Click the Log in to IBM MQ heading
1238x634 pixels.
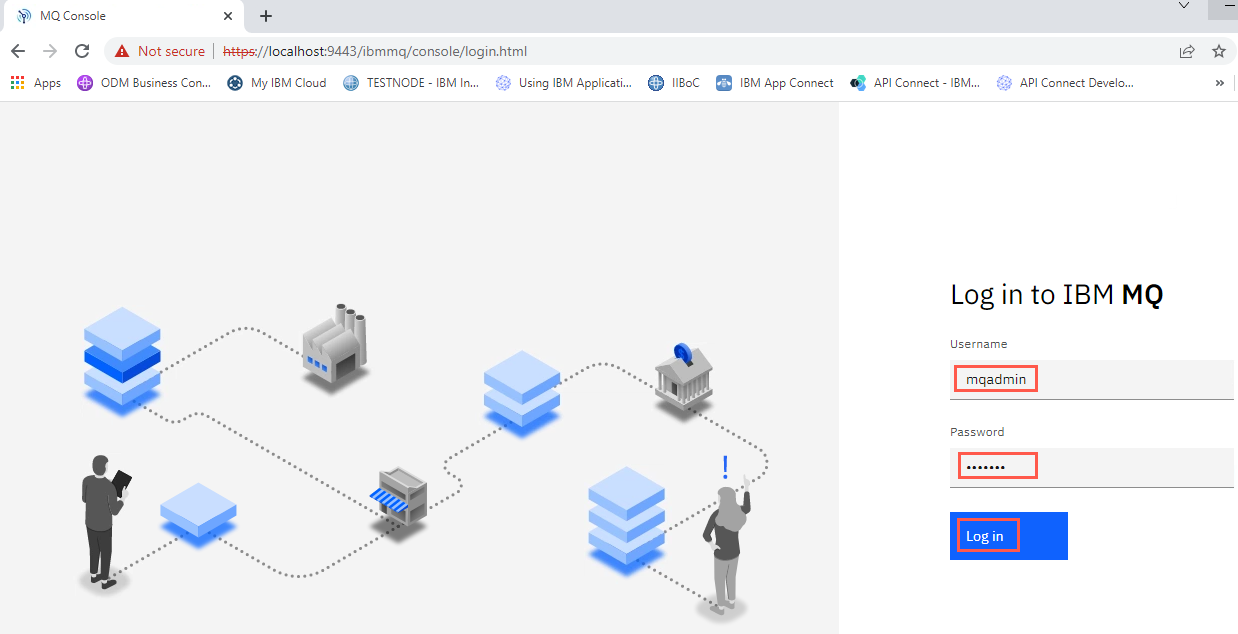1057,294
